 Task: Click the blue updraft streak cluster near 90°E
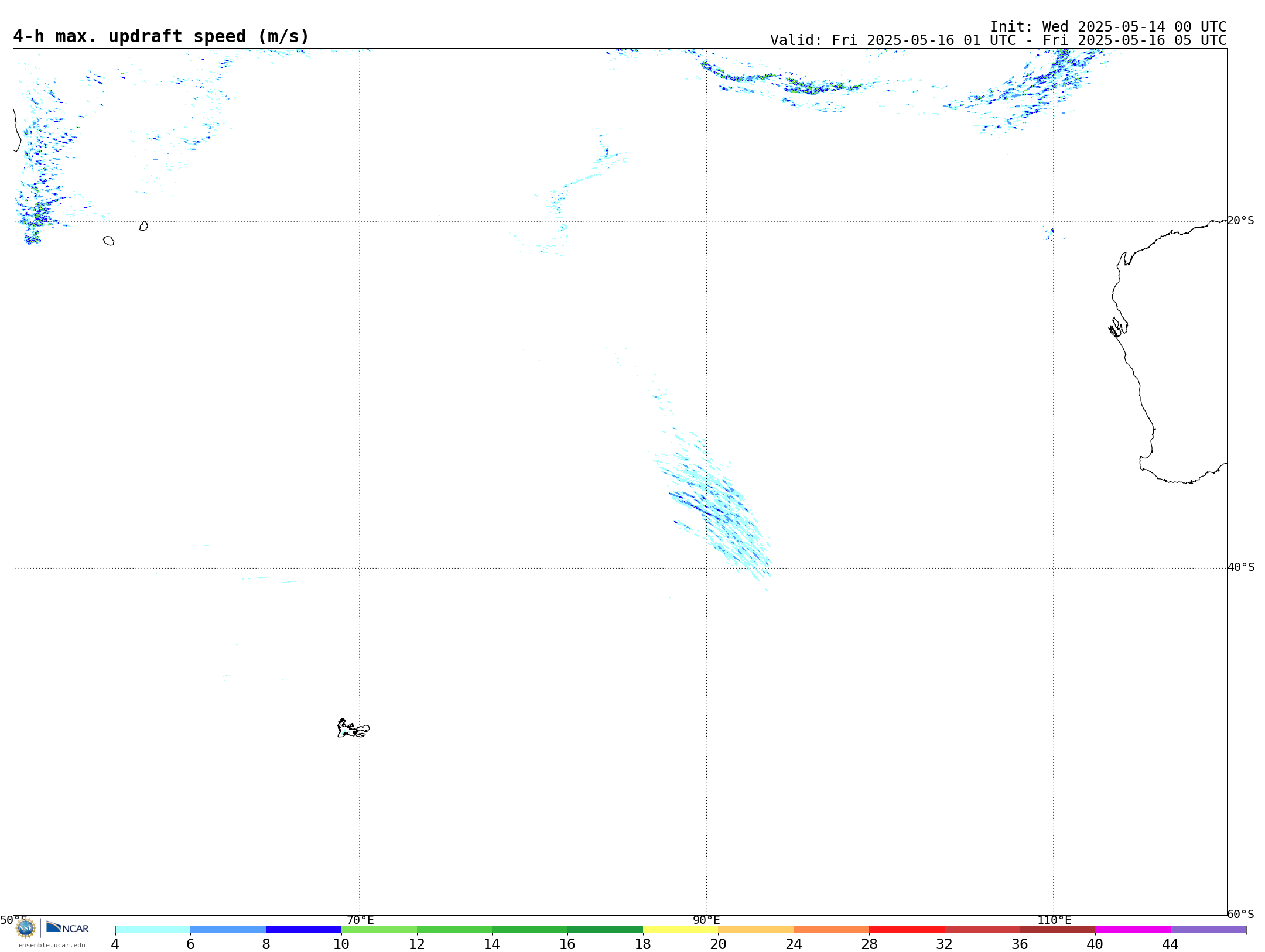(x=713, y=508)
